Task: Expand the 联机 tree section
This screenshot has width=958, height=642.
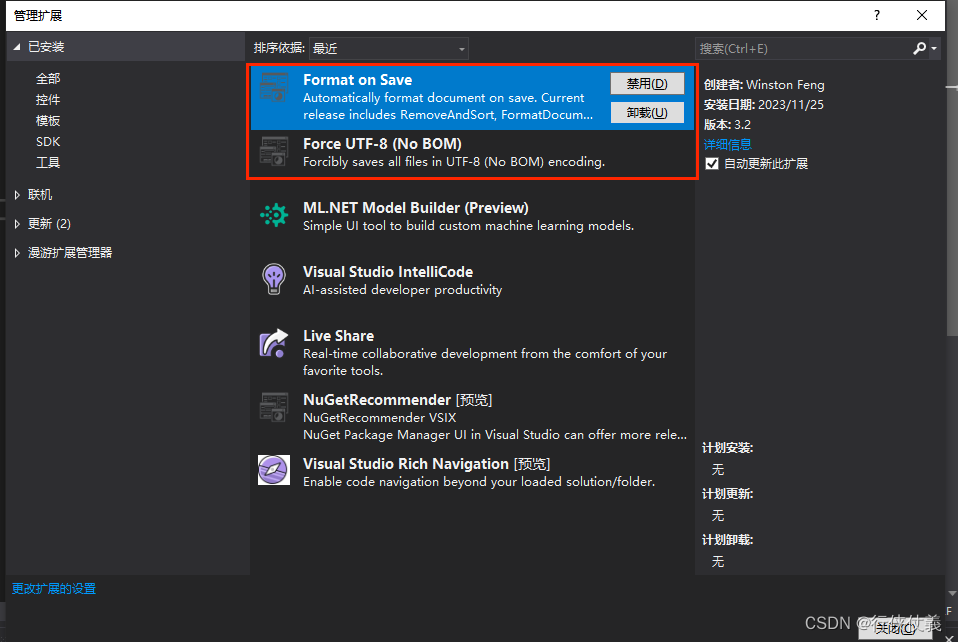Action: [x=17, y=195]
